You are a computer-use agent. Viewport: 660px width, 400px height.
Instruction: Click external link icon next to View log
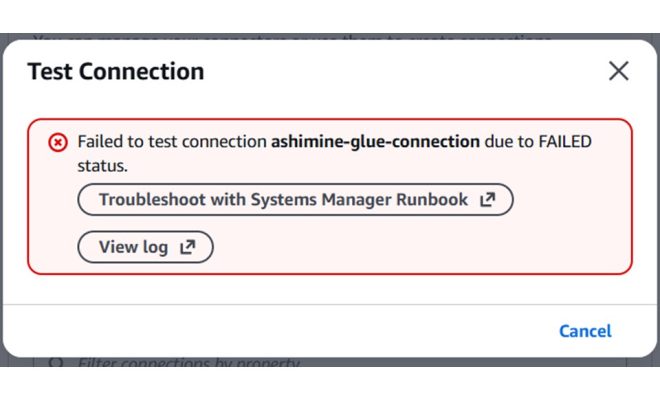click(x=187, y=247)
